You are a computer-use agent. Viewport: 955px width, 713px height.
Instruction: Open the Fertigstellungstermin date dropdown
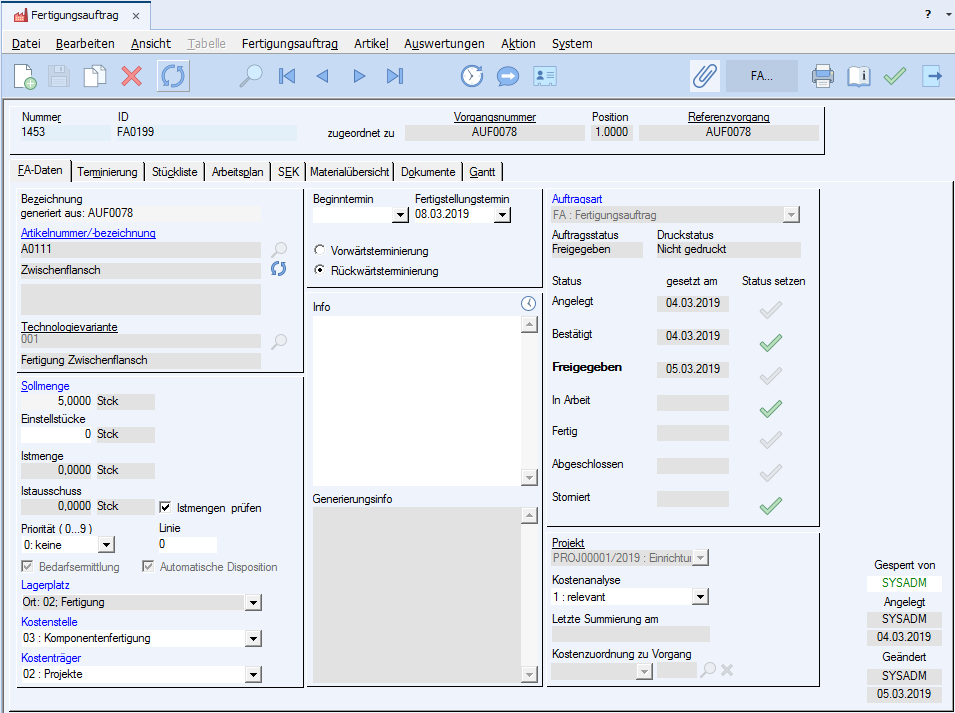502,214
